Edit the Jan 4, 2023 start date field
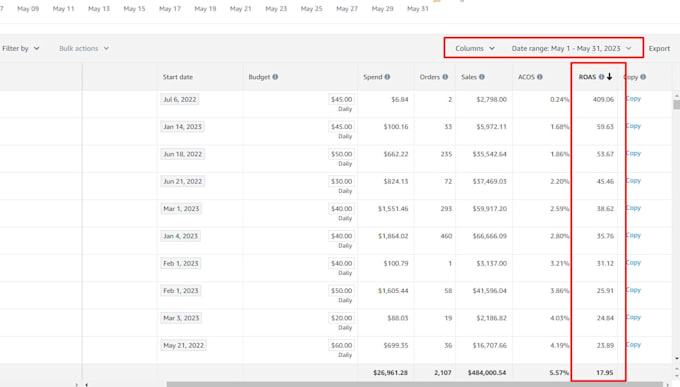This screenshot has width=680, height=387. [180, 236]
